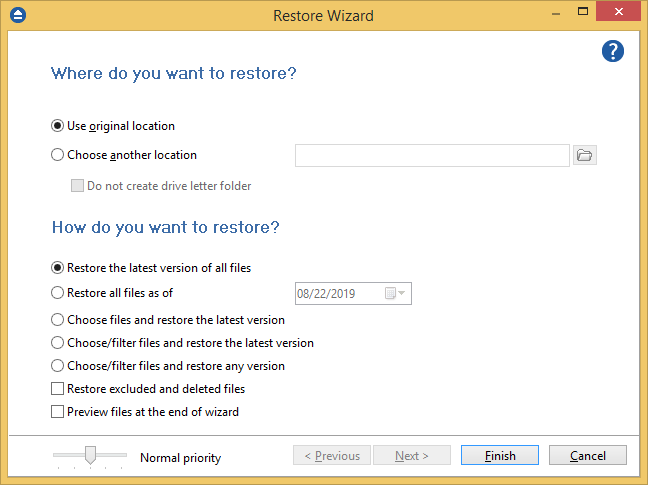The width and height of the screenshot is (648, 485).
Task: Open the calendar date picker dropdown
Action: [x=395, y=293]
